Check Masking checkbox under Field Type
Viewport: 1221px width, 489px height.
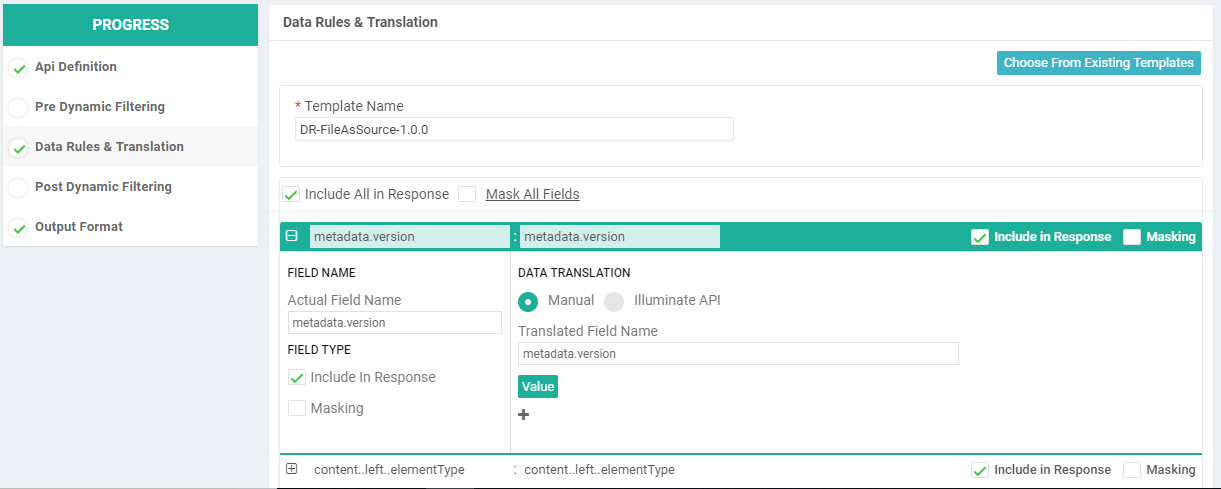297,408
